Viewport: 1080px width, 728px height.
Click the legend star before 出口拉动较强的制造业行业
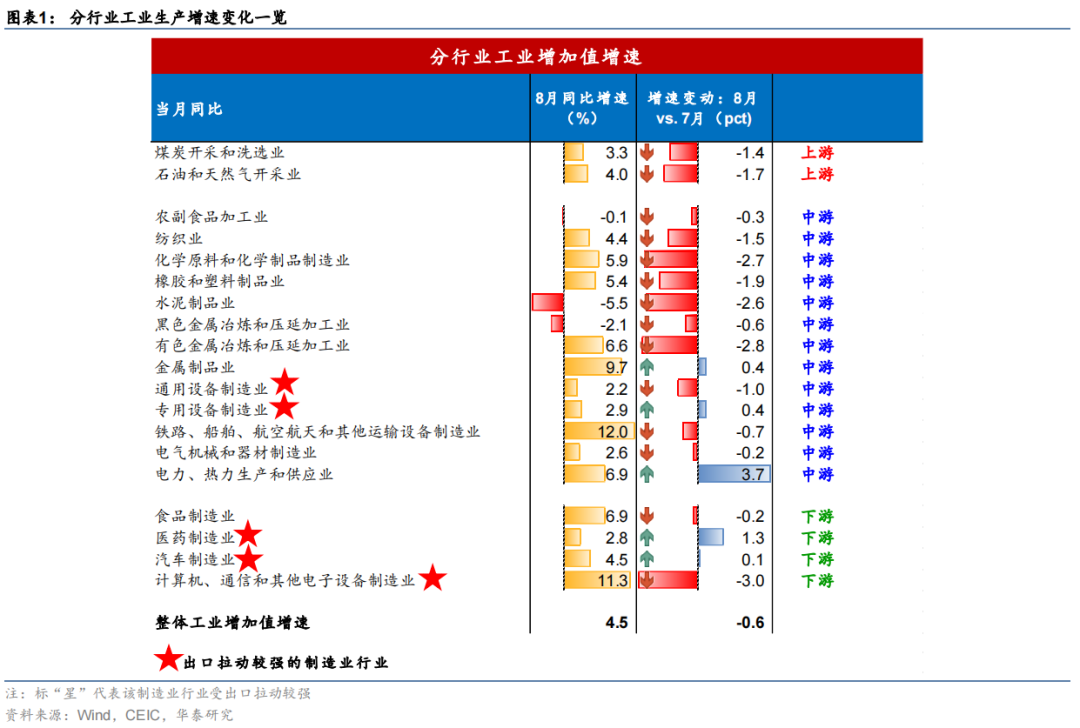167,658
